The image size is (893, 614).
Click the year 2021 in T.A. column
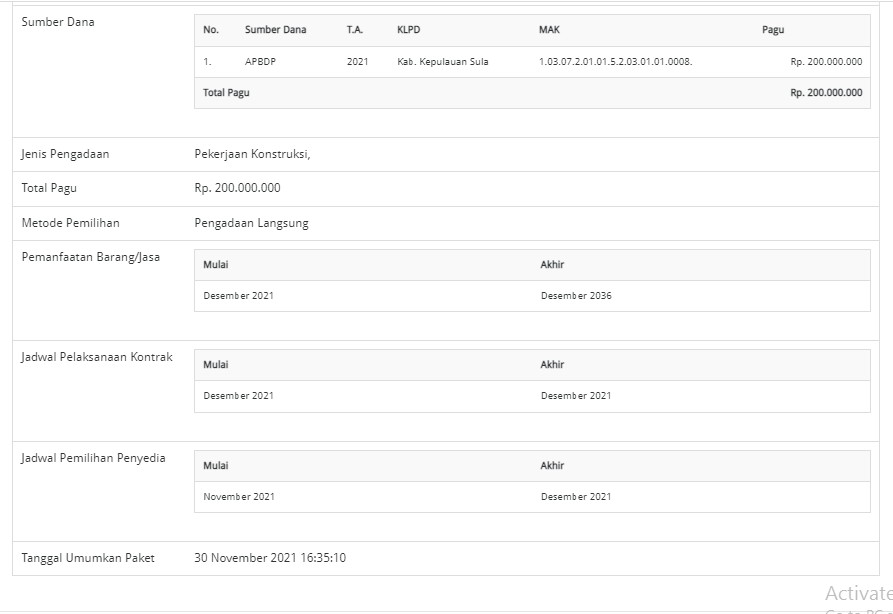point(357,62)
